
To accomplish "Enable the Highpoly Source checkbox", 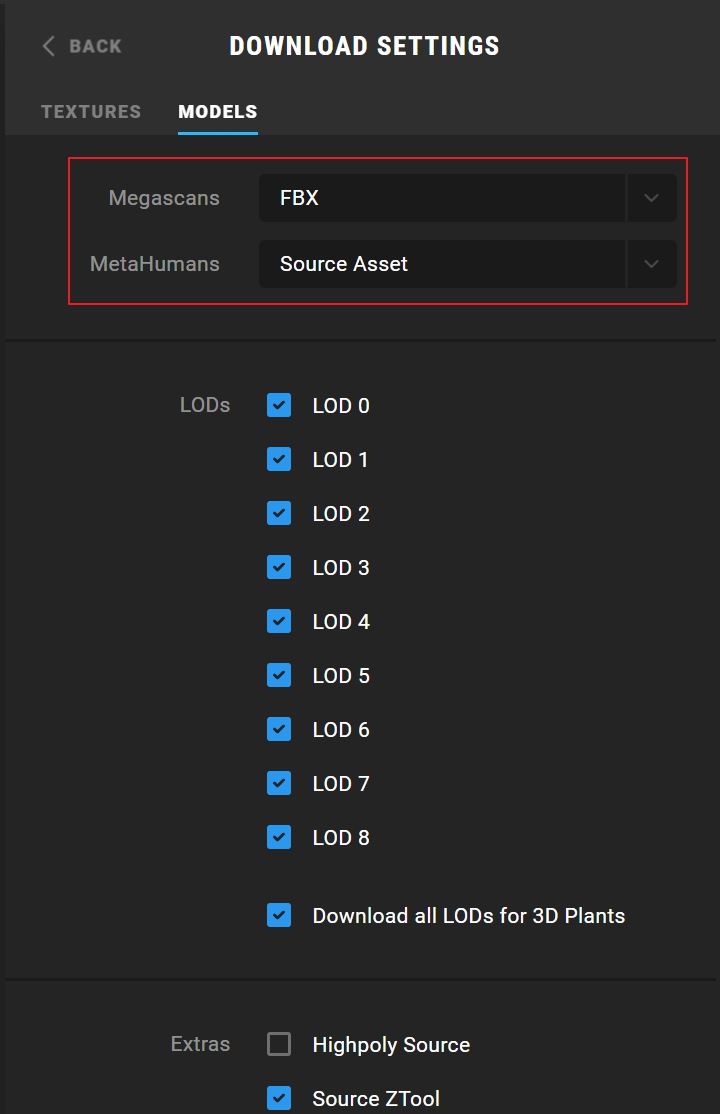I will coord(279,1044).
